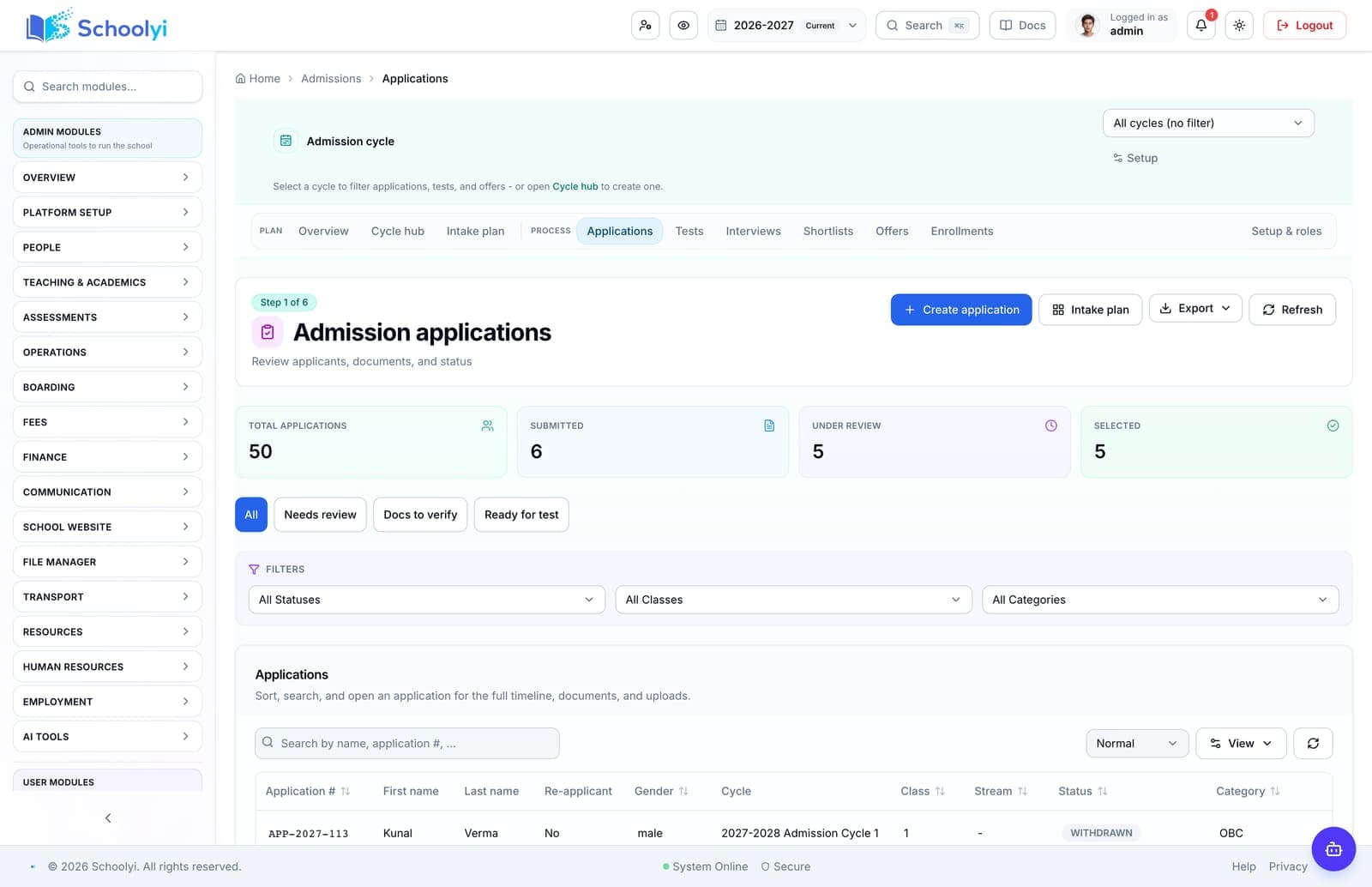Toggle the light/dark theme sun icon

(1239, 26)
